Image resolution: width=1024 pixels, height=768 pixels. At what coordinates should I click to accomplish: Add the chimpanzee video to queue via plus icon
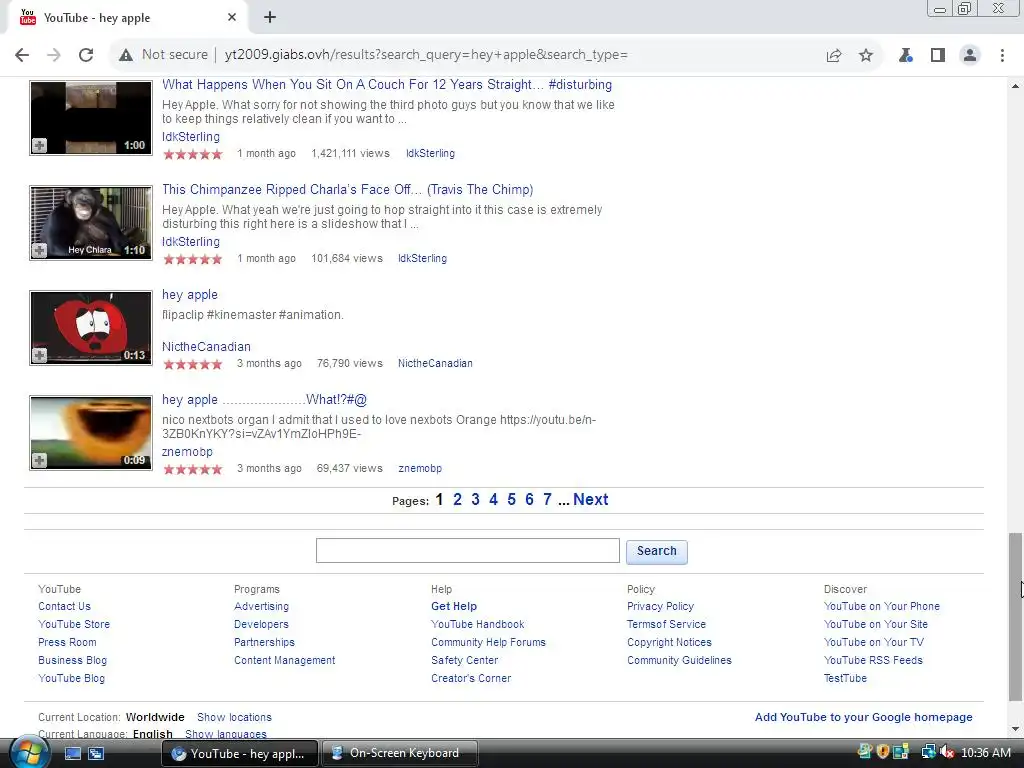tap(39, 250)
